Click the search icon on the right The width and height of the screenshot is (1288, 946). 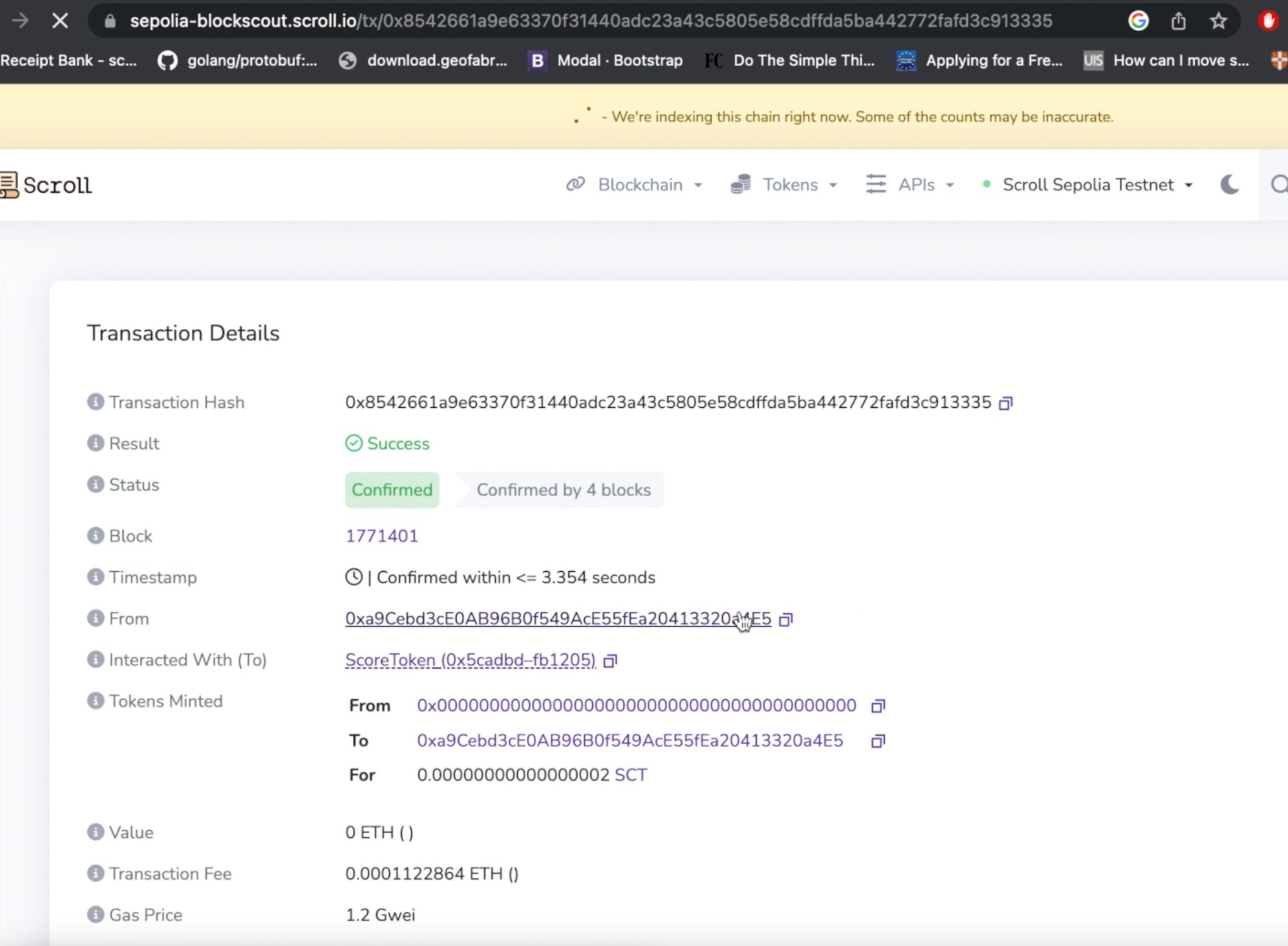click(1280, 183)
